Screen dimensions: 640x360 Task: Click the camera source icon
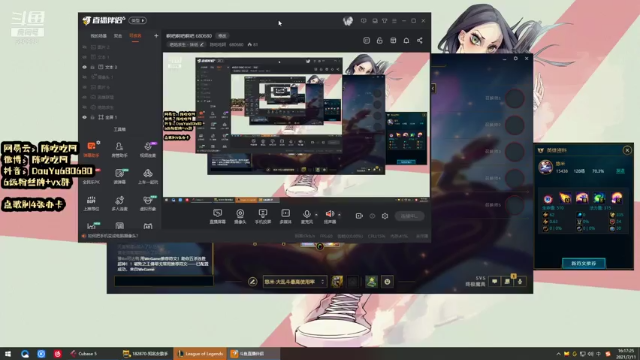tap(240, 216)
